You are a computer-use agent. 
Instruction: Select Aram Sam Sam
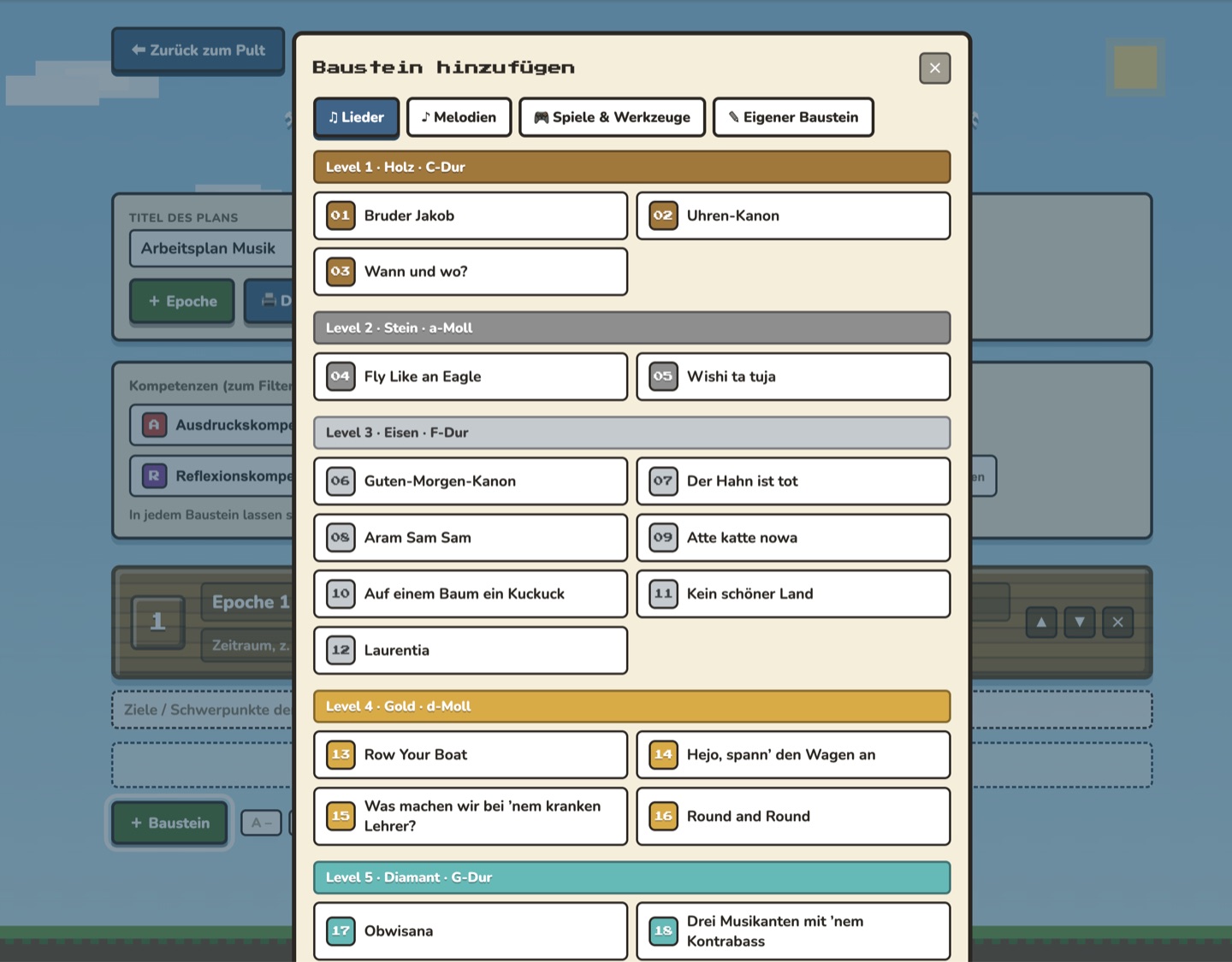click(471, 538)
